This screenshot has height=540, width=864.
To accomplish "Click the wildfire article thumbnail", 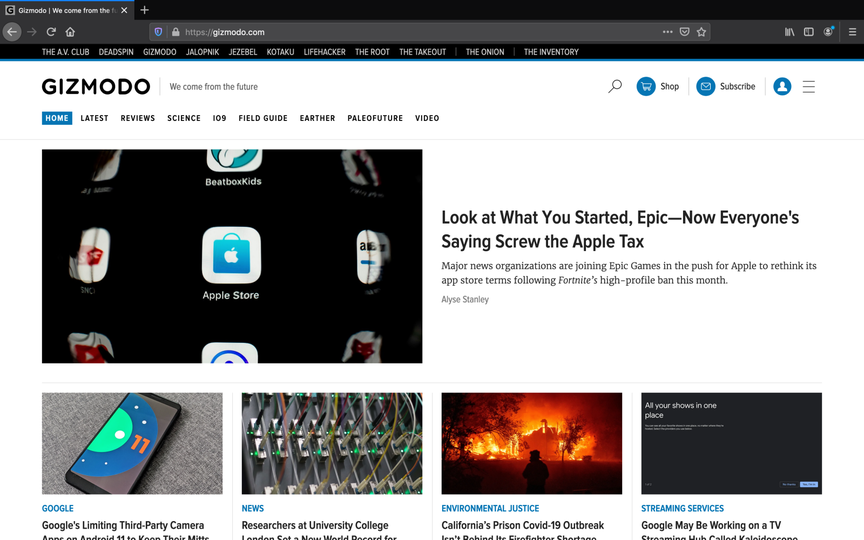I will [x=532, y=443].
